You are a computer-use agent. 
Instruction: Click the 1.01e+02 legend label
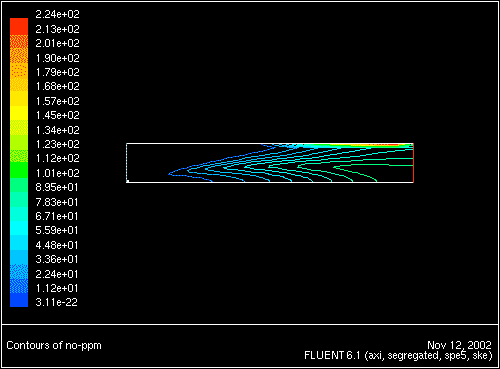[57, 173]
